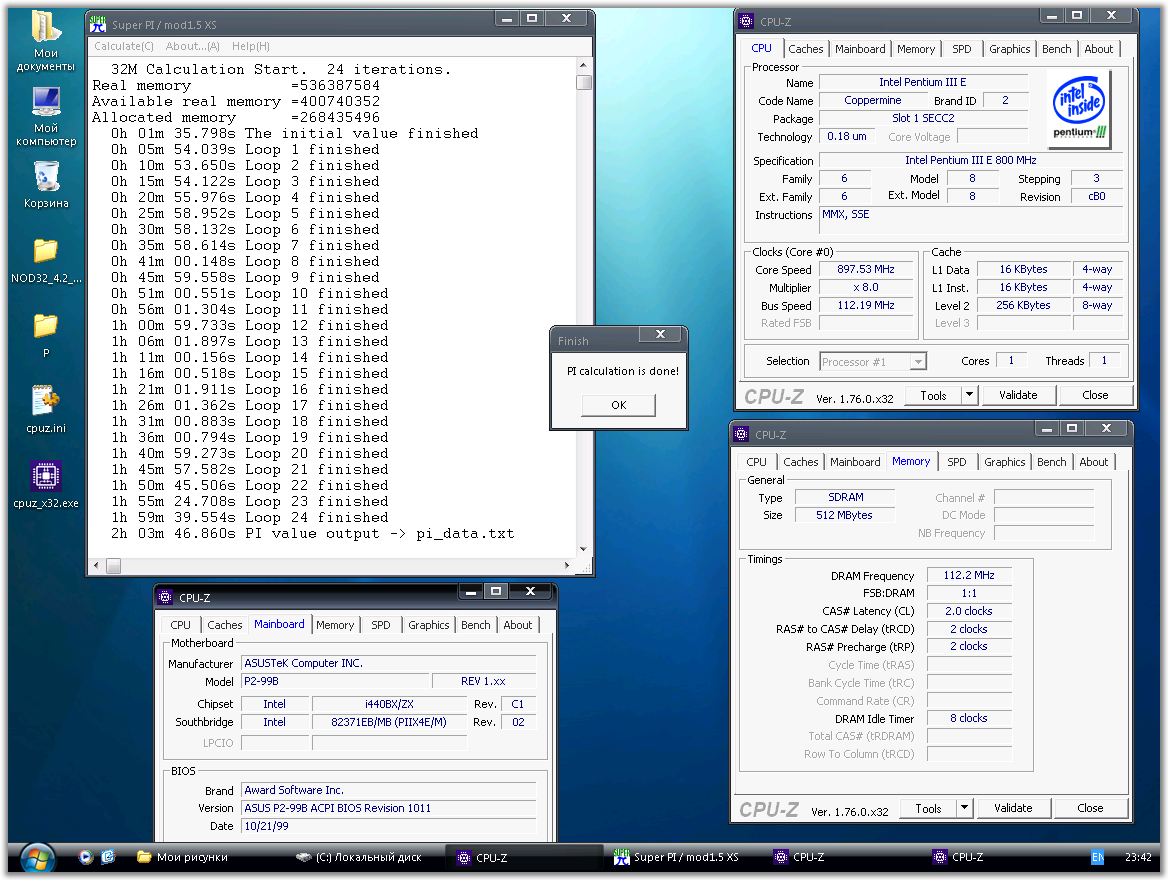The height and width of the screenshot is (880, 1168).
Task: Close the Finish dialog with its X
Action: [x=660, y=335]
